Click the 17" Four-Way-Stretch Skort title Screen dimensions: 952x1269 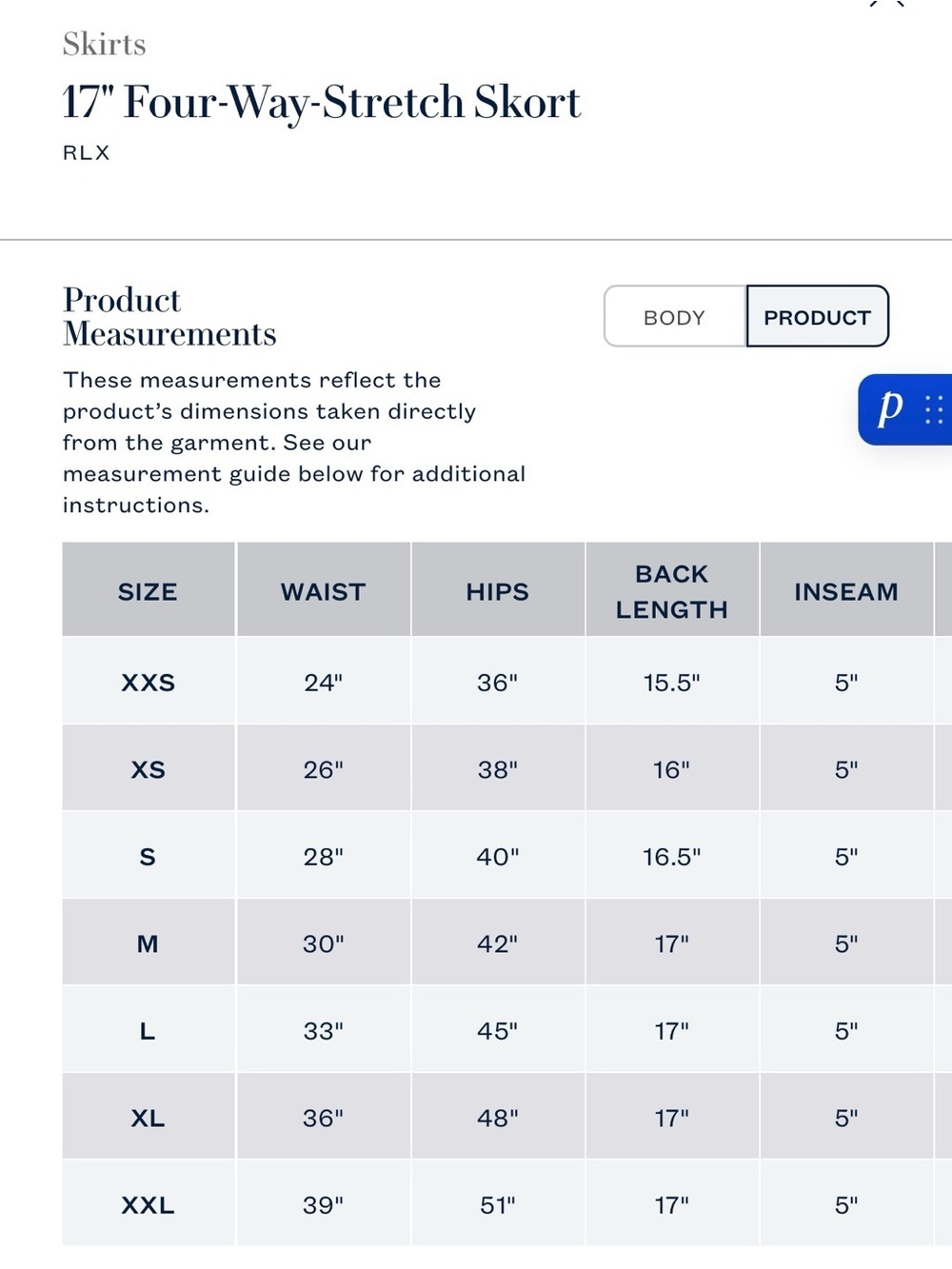coord(322,102)
